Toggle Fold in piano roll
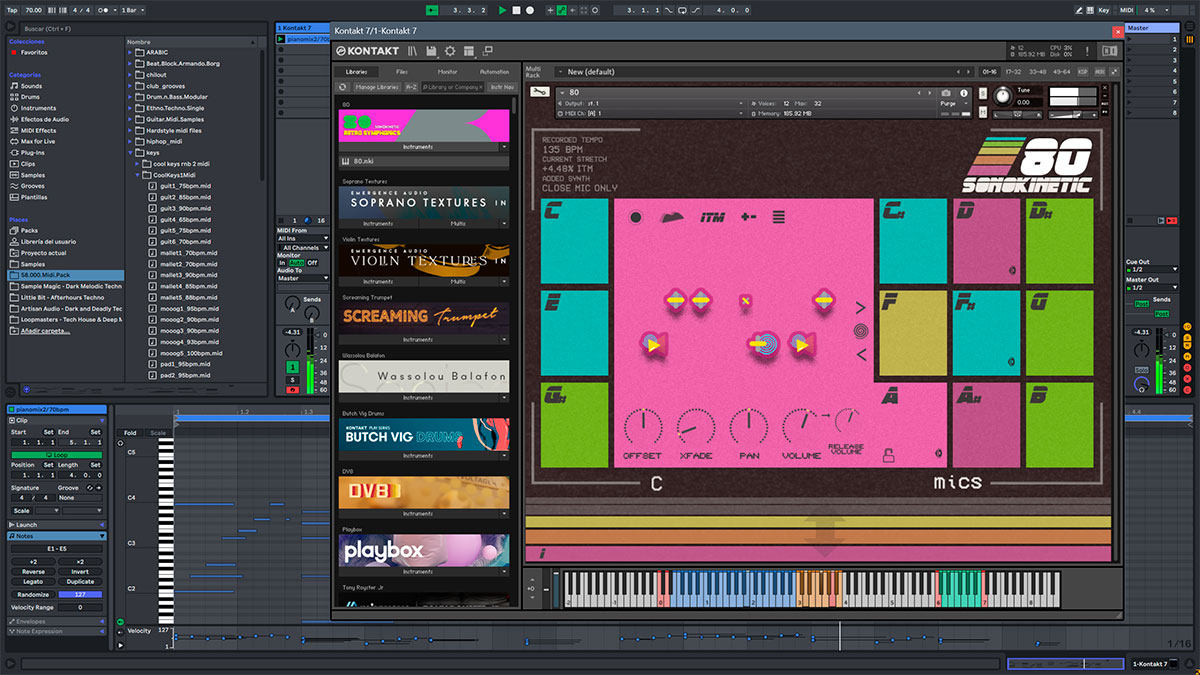This screenshot has width=1200, height=675. (x=130, y=433)
